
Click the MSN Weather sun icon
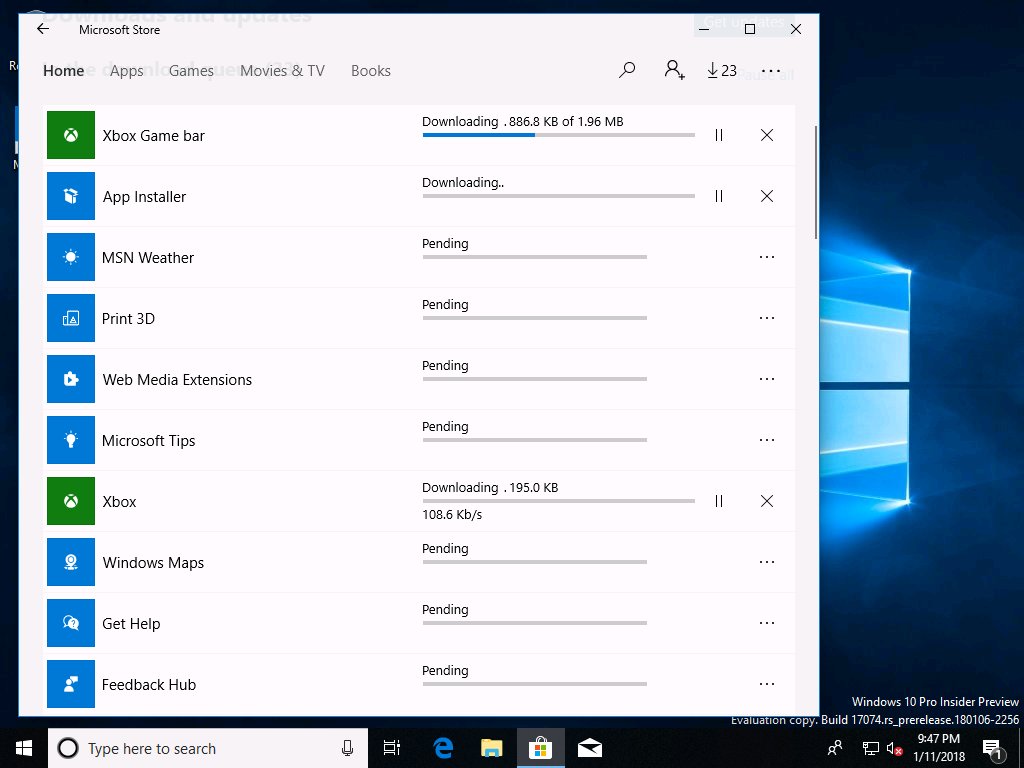71,257
